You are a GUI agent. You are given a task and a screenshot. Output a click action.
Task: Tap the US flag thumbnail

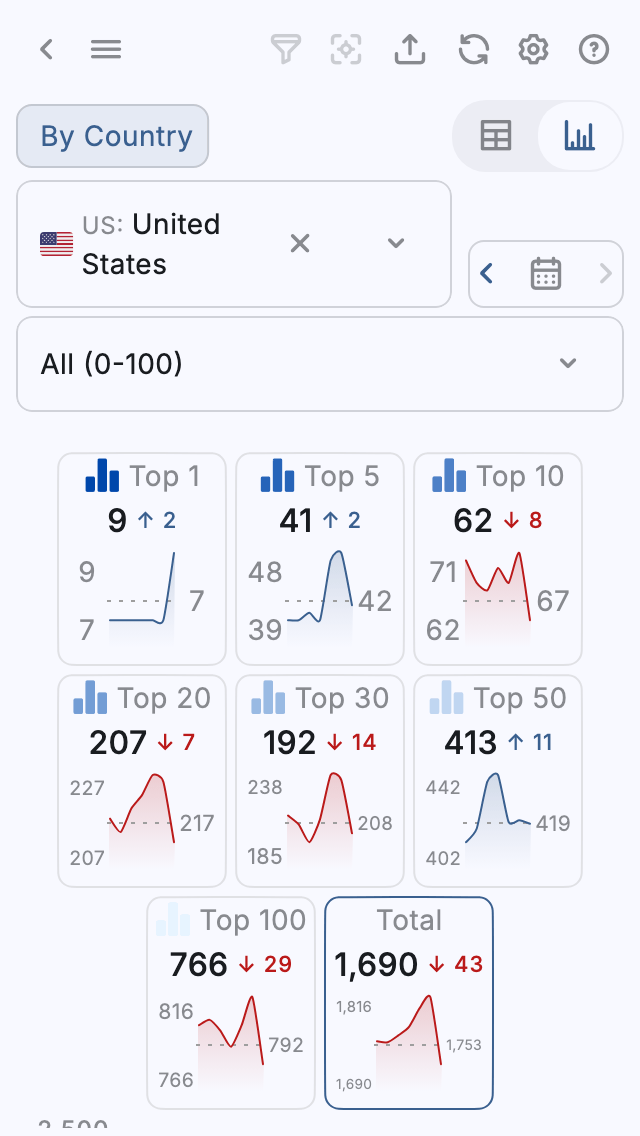pos(56,243)
